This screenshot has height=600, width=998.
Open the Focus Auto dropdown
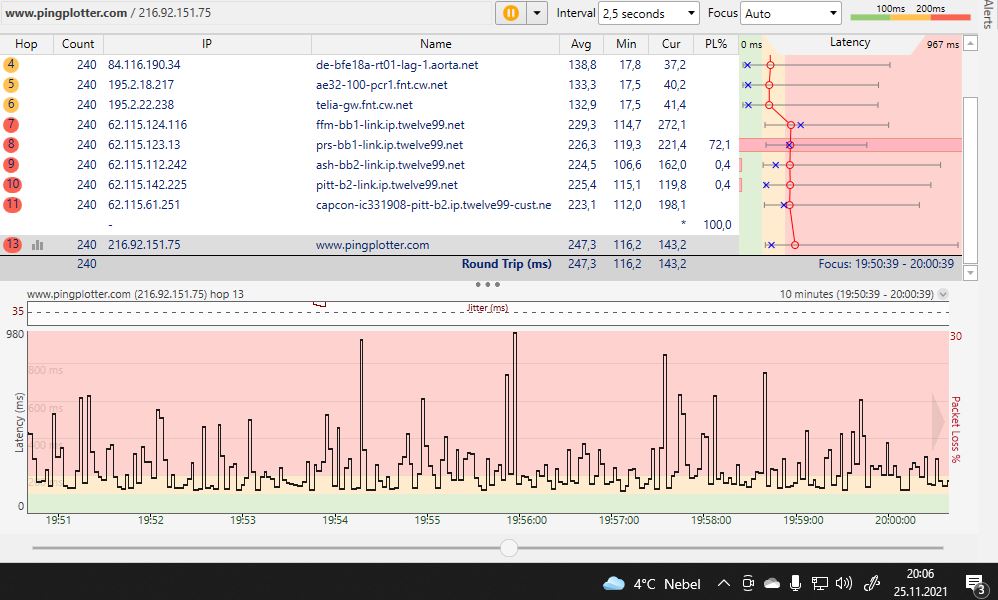point(791,13)
